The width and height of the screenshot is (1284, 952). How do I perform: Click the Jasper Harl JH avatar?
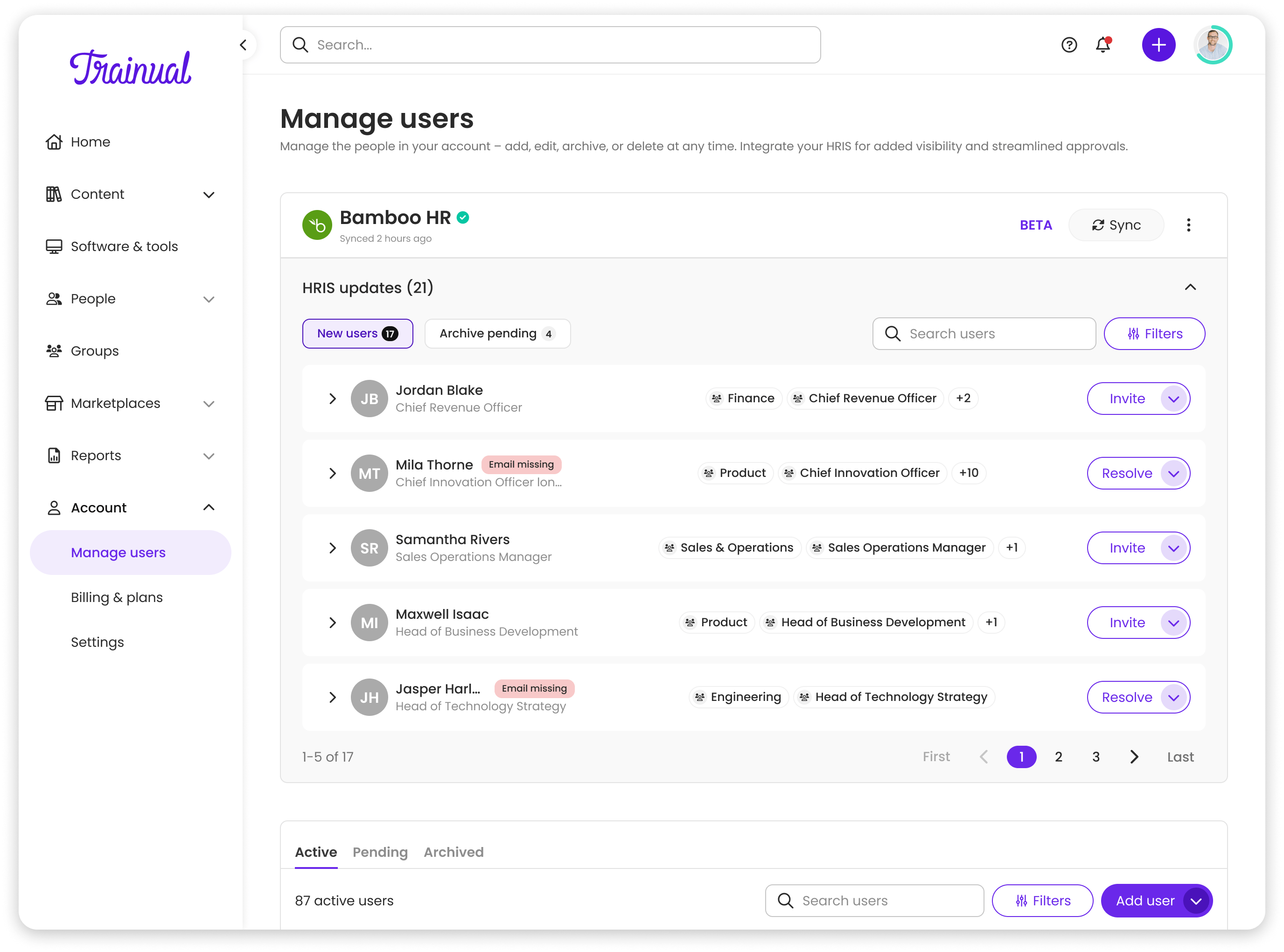(x=369, y=697)
